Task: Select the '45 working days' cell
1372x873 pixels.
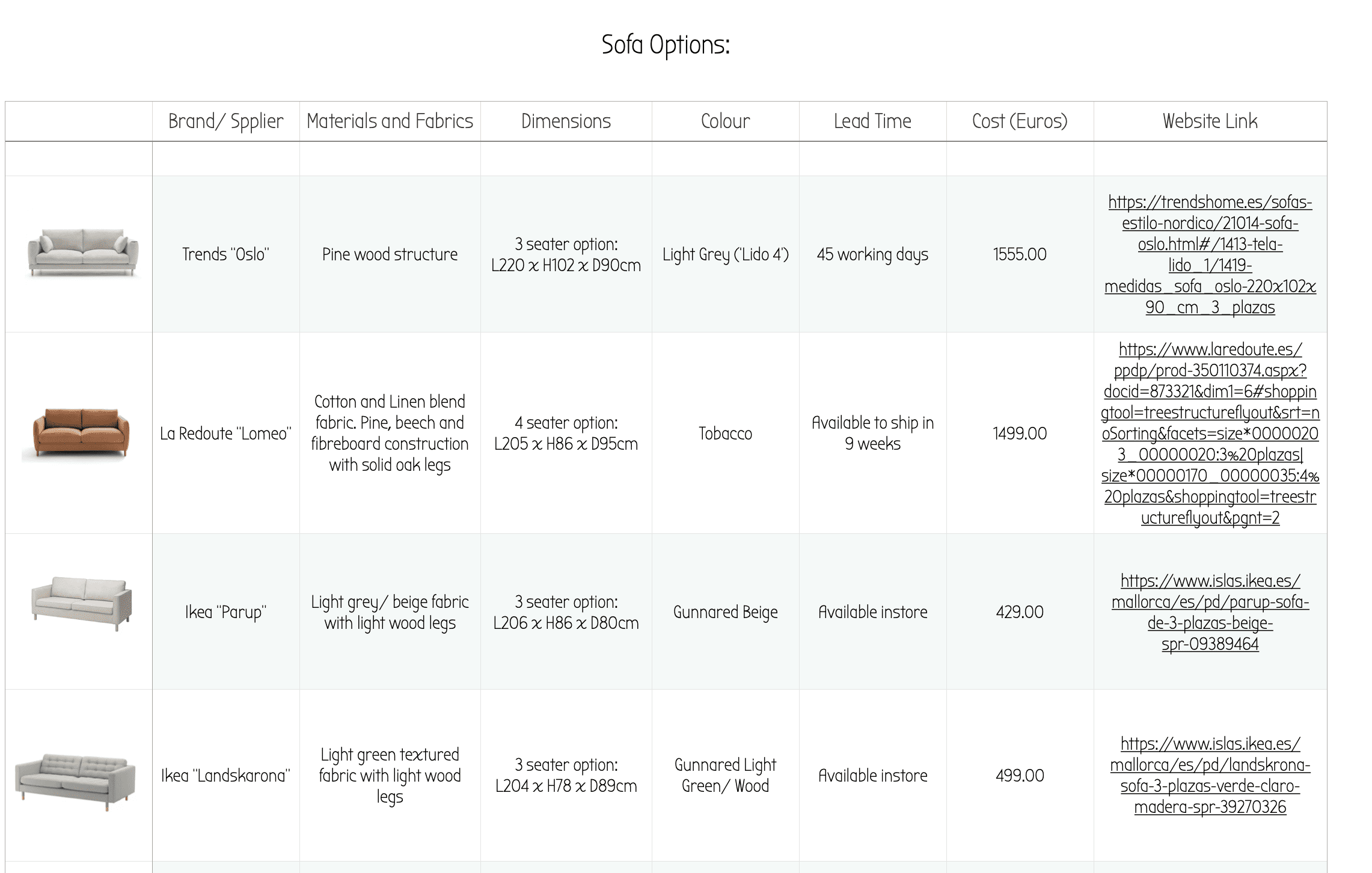Action: click(872, 254)
